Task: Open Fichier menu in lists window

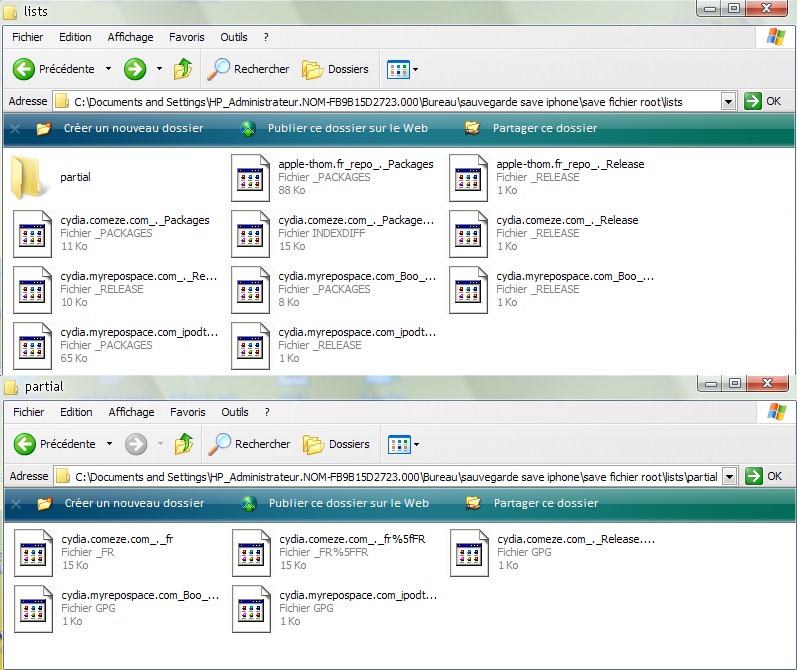Action: (27, 37)
